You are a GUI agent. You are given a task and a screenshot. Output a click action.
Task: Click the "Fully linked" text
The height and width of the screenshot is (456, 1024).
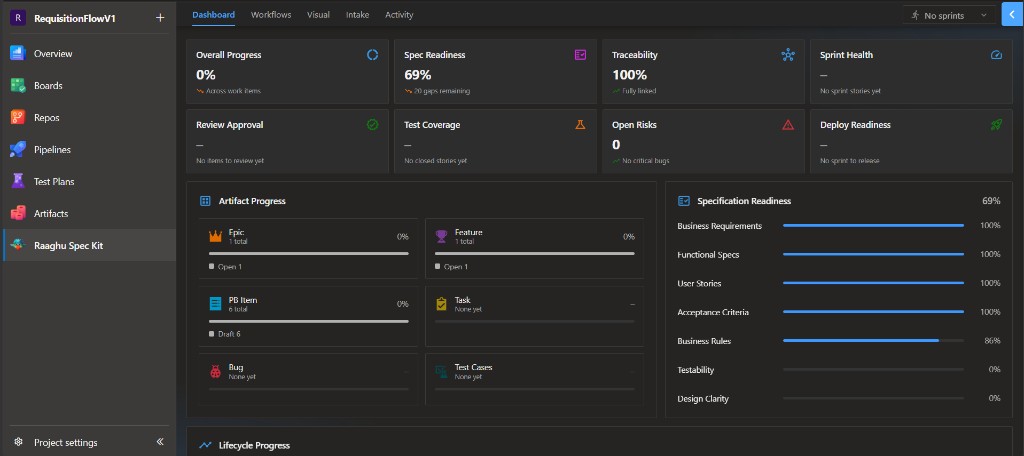coord(639,91)
